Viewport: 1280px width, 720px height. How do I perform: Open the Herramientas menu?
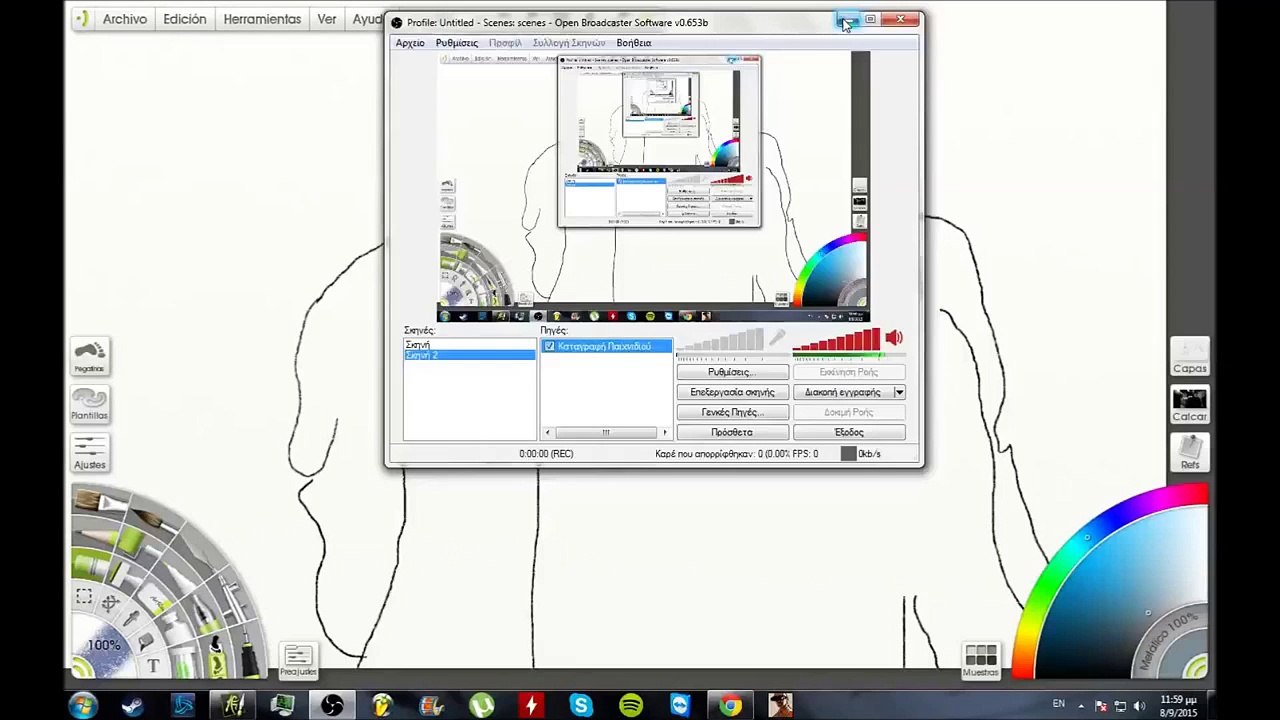[x=262, y=19]
